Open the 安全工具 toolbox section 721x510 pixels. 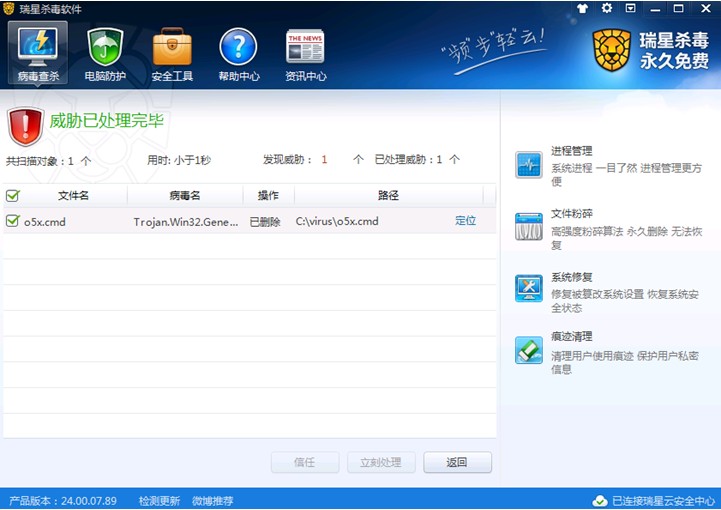click(x=172, y=53)
